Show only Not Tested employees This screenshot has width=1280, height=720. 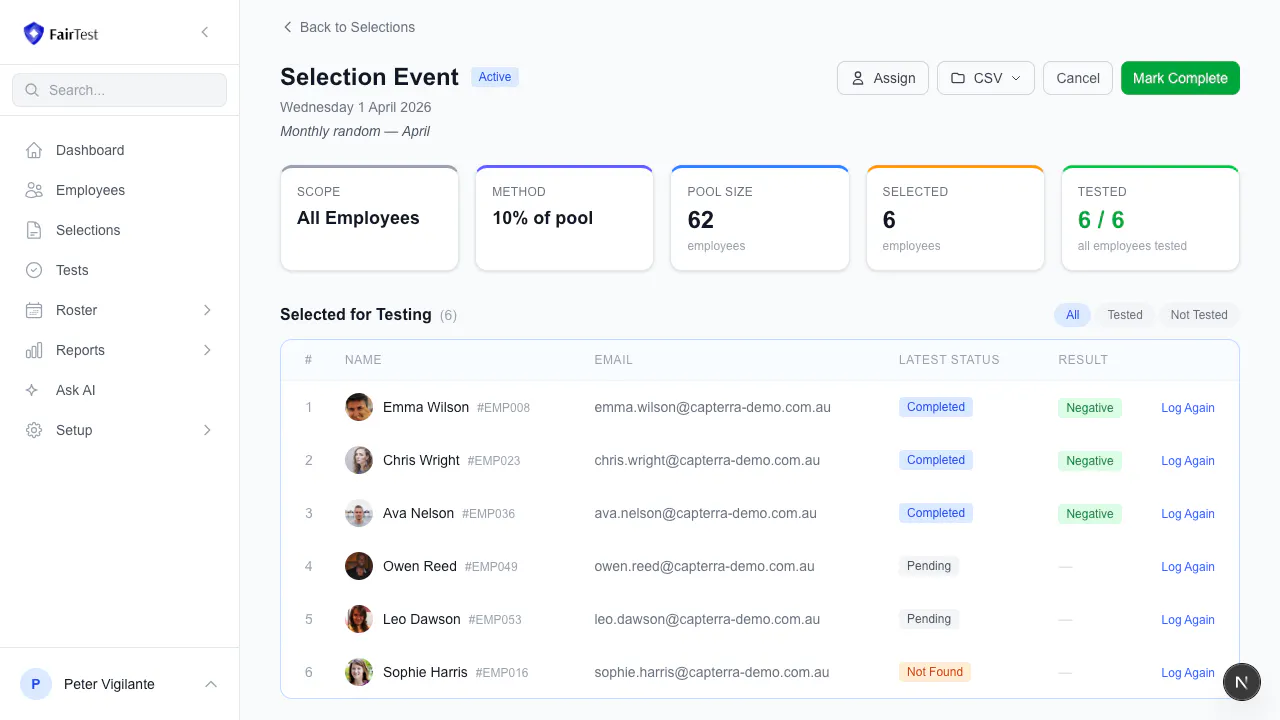point(1199,315)
